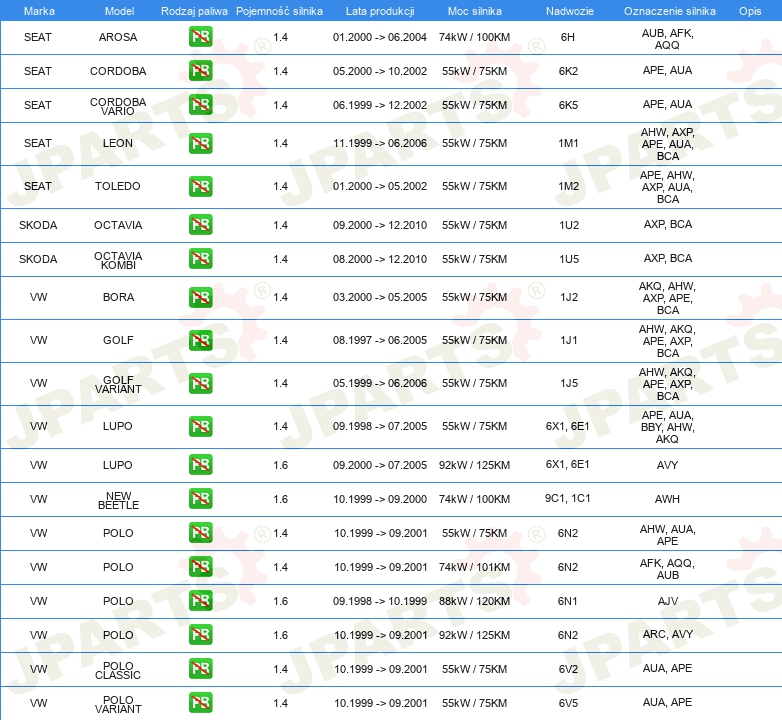Viewport: 782px width, 720px height.
Task: Select the OCTAVIA KOMBI model cell
Action: coord(118,260)
